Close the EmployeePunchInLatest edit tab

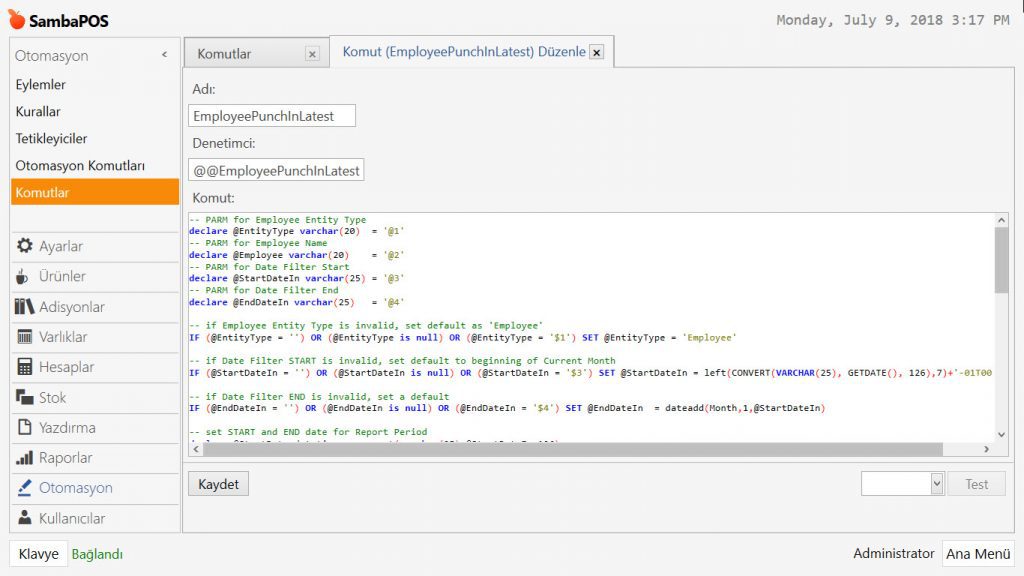click(596, 53)
